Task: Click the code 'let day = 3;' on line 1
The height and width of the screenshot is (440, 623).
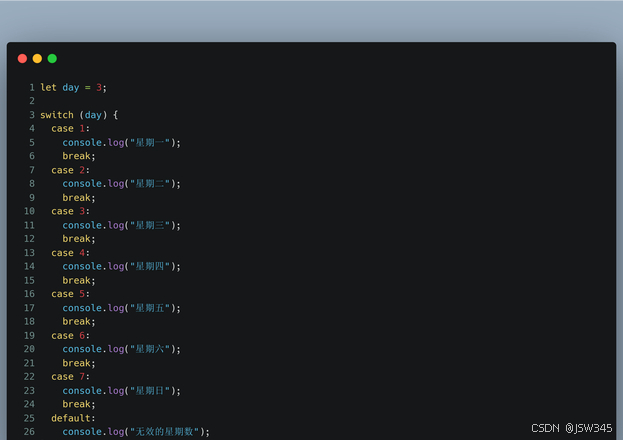Action: point(74,87)
